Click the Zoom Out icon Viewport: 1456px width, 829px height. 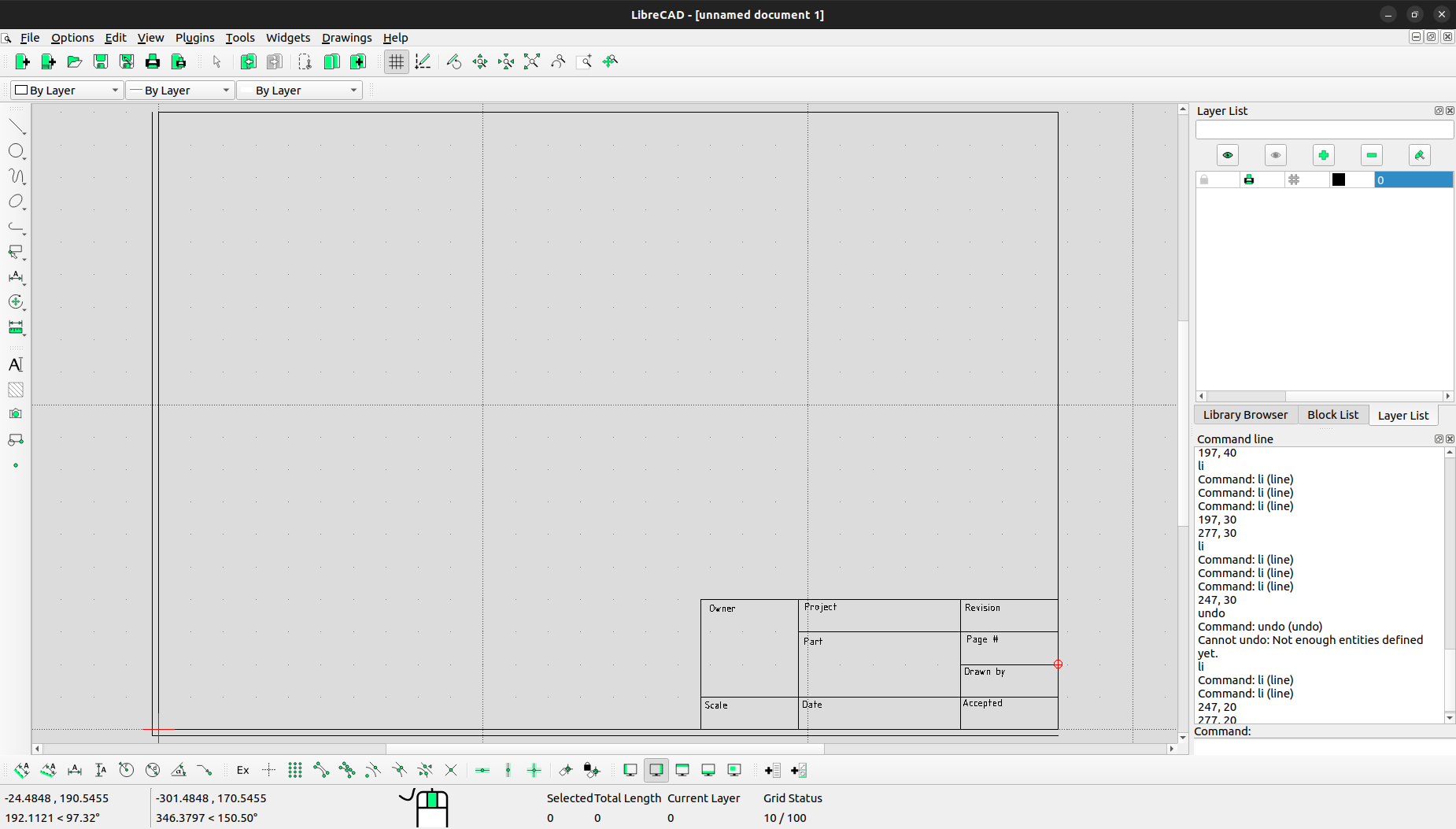506,61
